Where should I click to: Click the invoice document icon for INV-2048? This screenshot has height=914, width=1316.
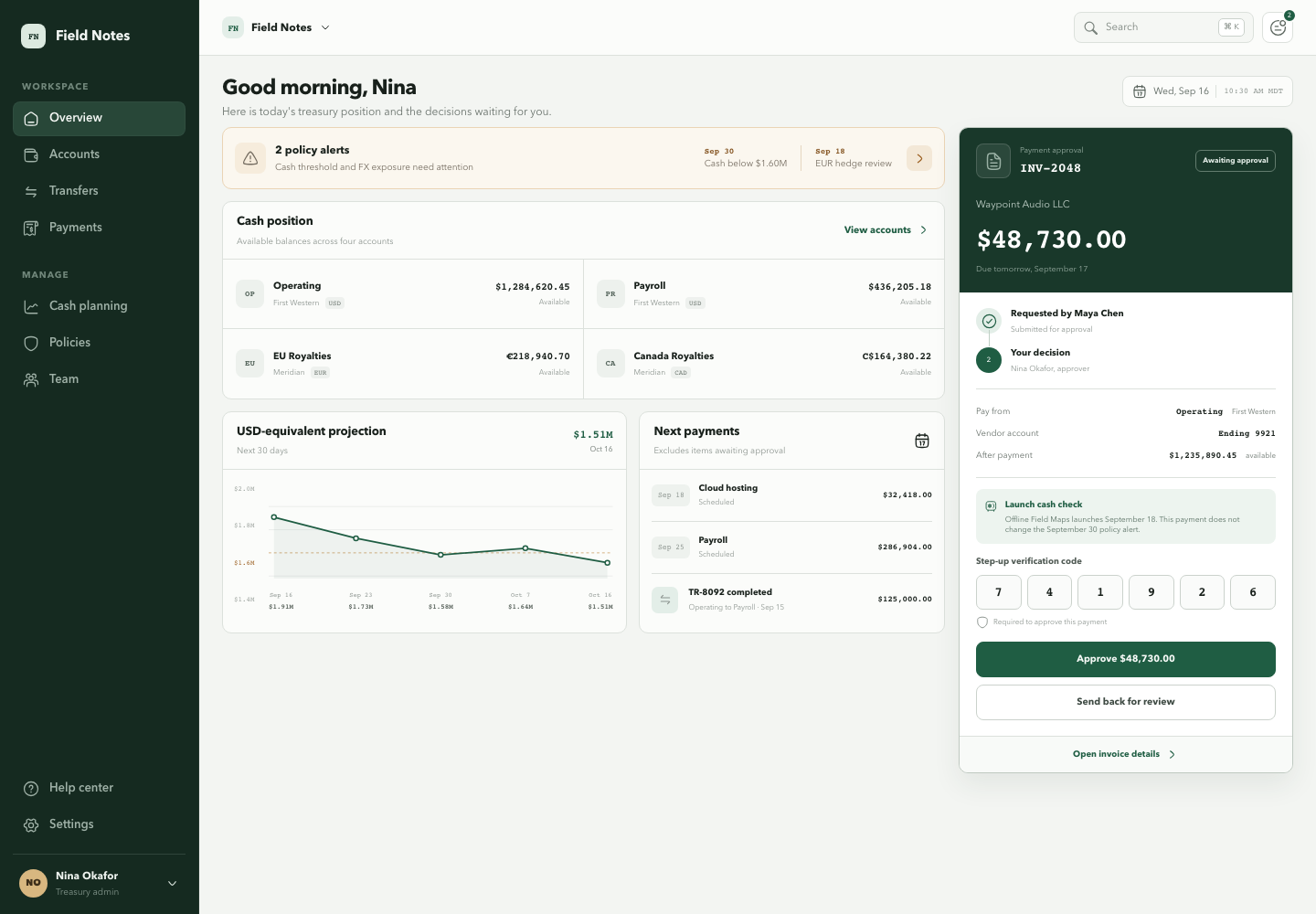point(993,161)
